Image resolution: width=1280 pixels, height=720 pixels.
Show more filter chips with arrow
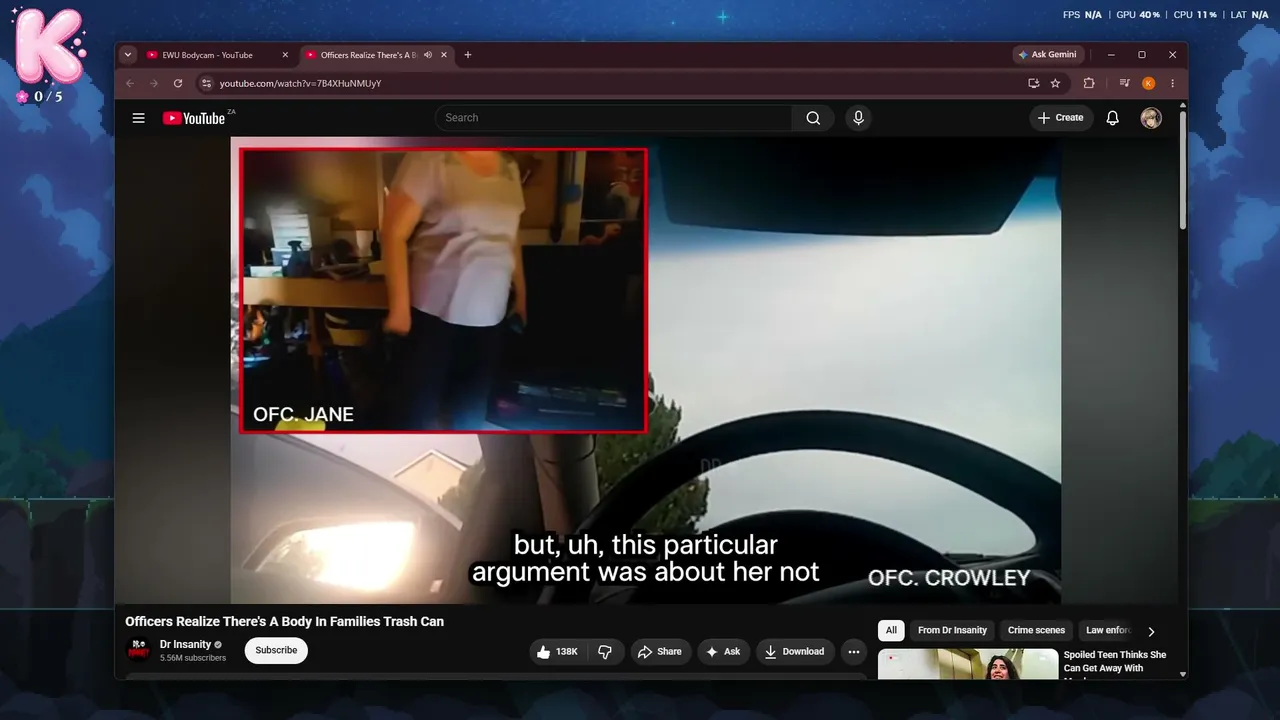tap(1151, 631)
